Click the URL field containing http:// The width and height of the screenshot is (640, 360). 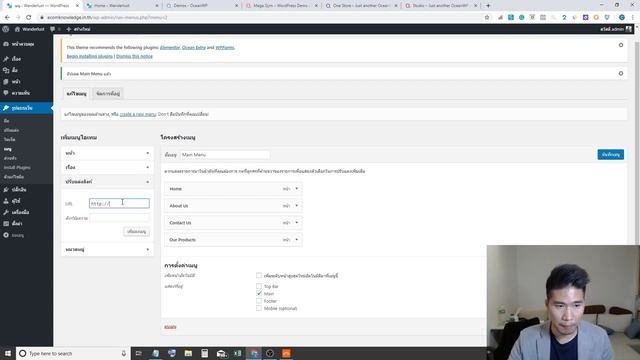pos(119,203)
